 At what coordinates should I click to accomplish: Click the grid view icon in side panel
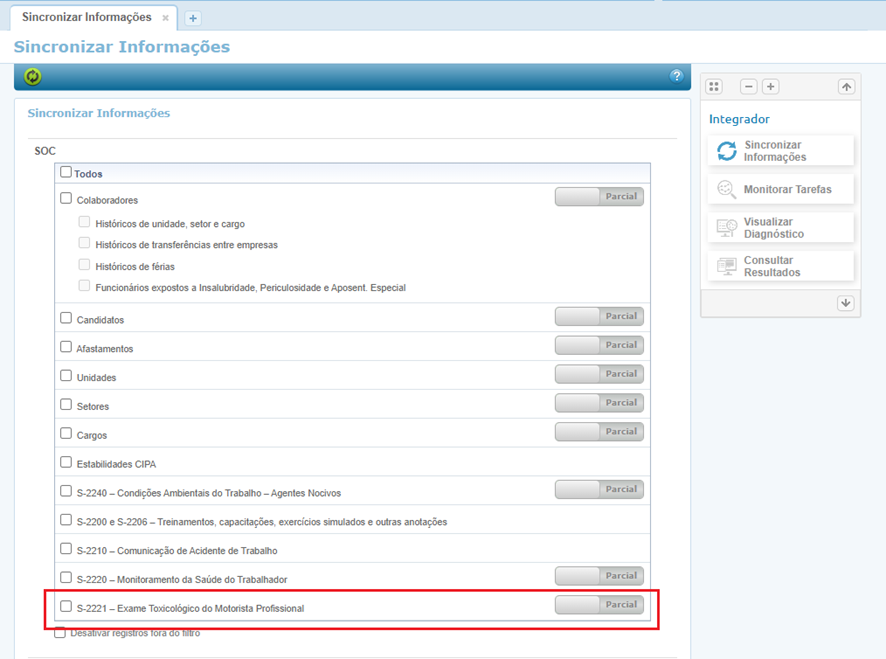(714, 87)
